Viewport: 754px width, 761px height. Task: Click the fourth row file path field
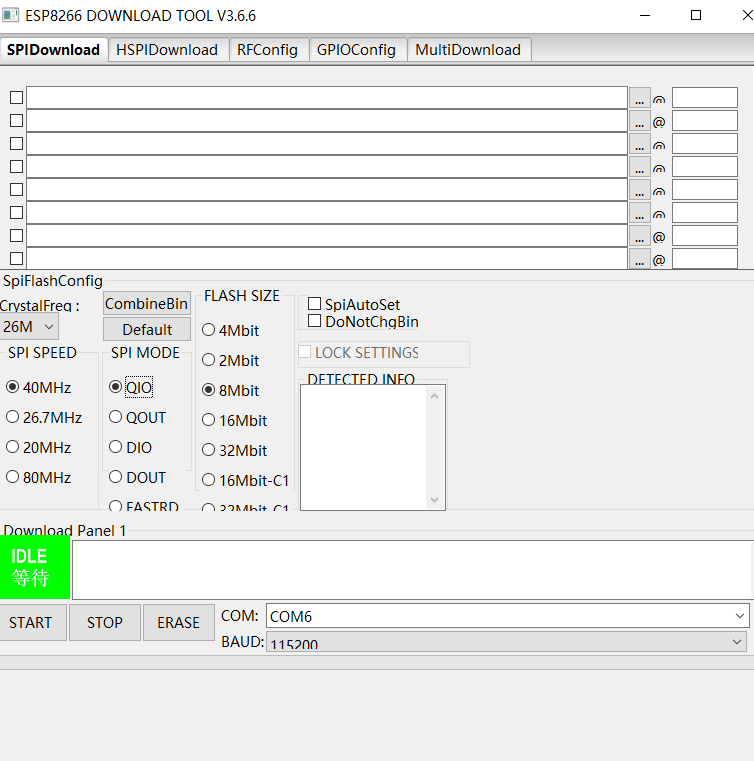click(x=327, y=166)
